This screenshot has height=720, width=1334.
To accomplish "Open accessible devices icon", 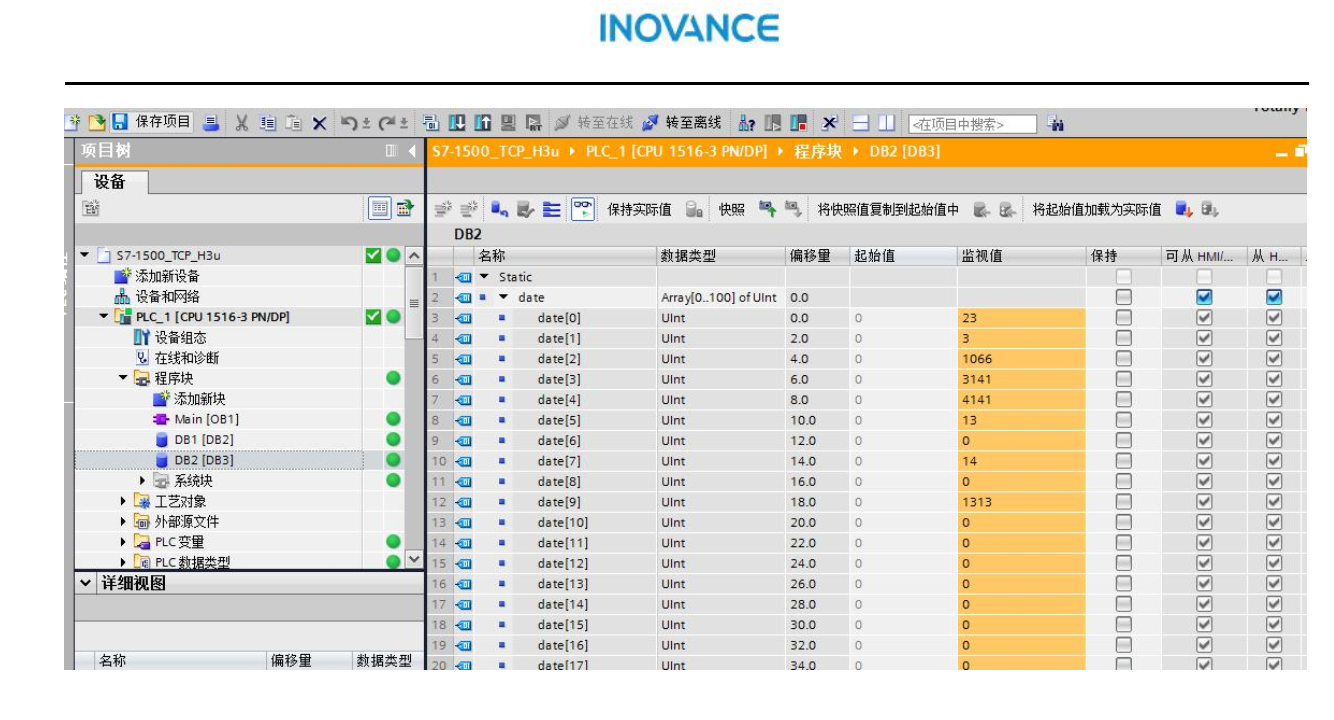I will pos(747,123).
